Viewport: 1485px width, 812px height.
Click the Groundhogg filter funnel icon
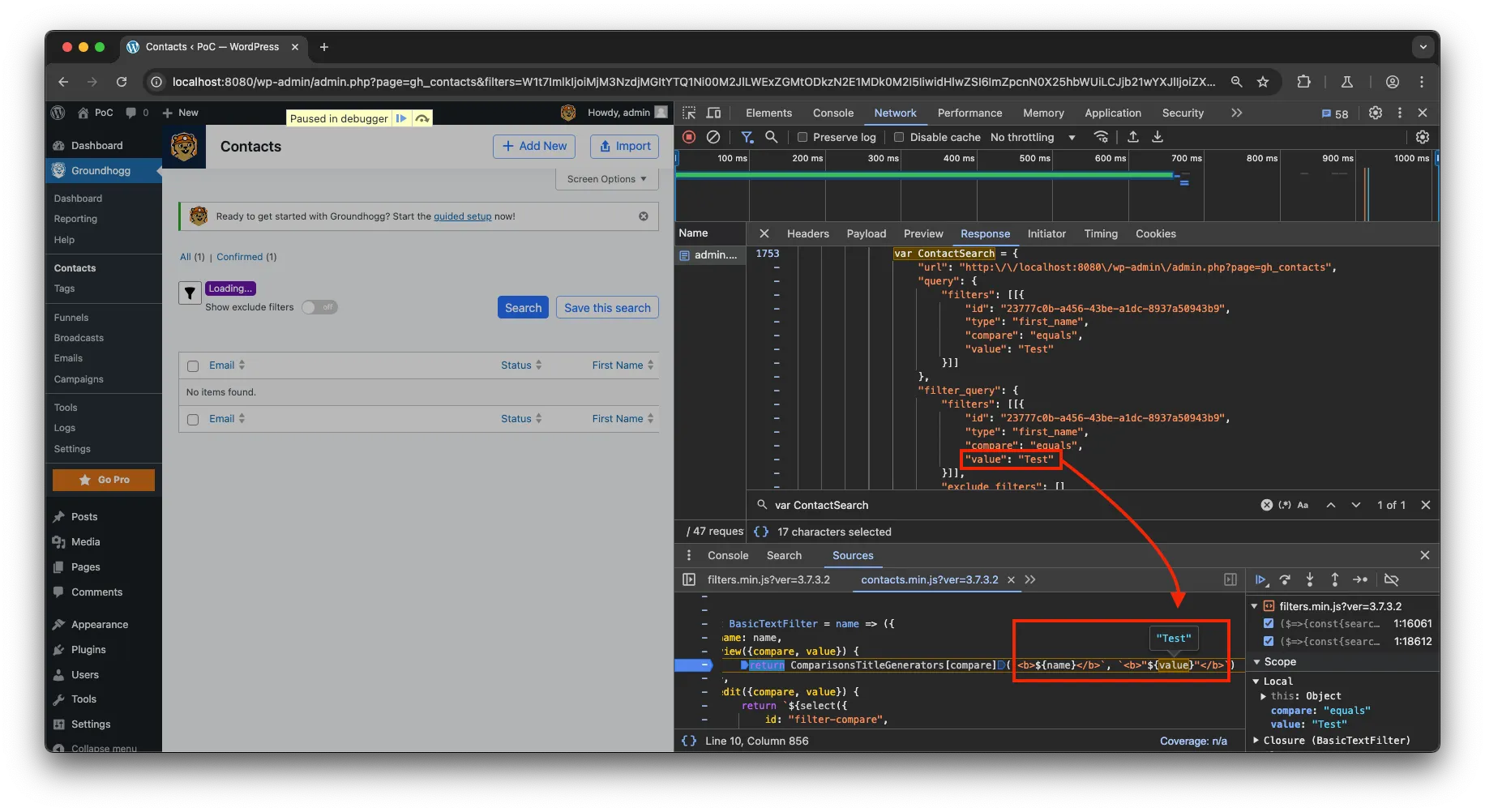pos(190,293)
